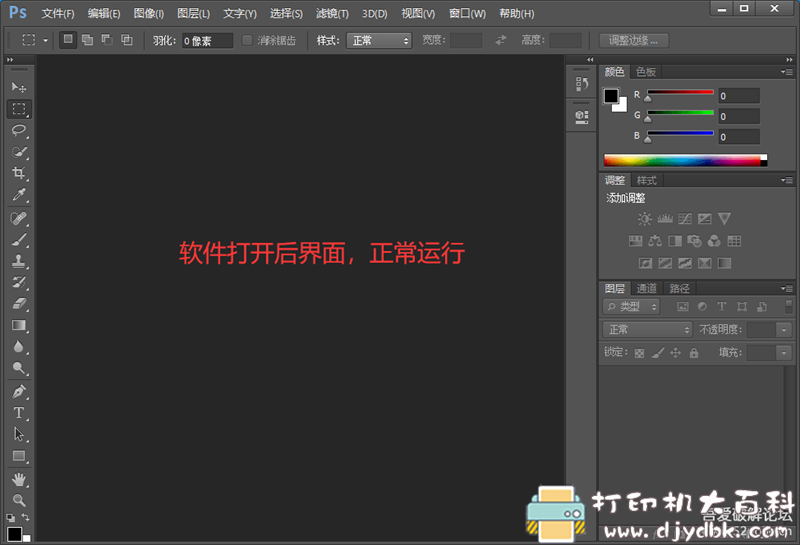Screen dimensions: 800x545
Task: Click foreground color swatch in Color panel
Action: [x=611, y=95]
